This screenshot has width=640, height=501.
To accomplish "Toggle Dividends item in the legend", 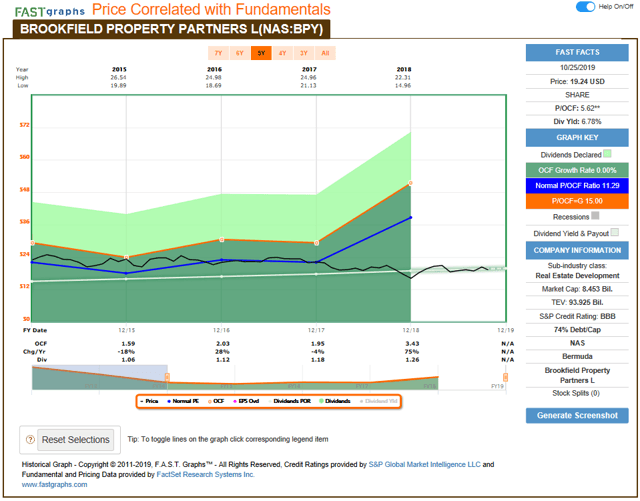I will coord(335,401).
